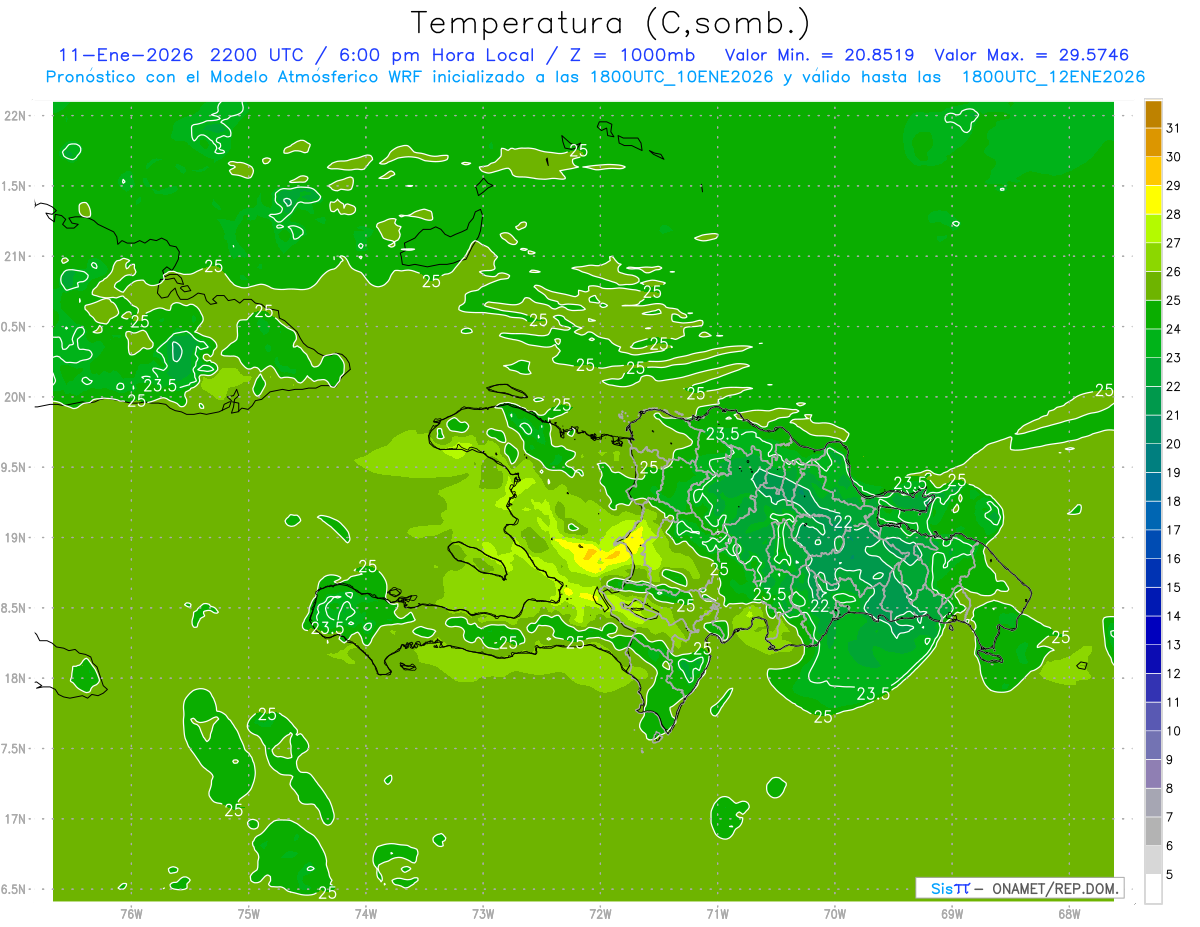1200x927 pixels.
Task: Click the "74W" longitude label
Action: click(365, 914)
